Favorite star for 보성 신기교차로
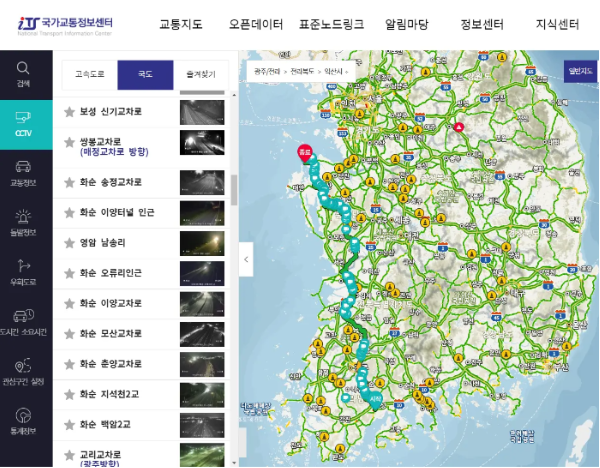 (x=69, y=112)
